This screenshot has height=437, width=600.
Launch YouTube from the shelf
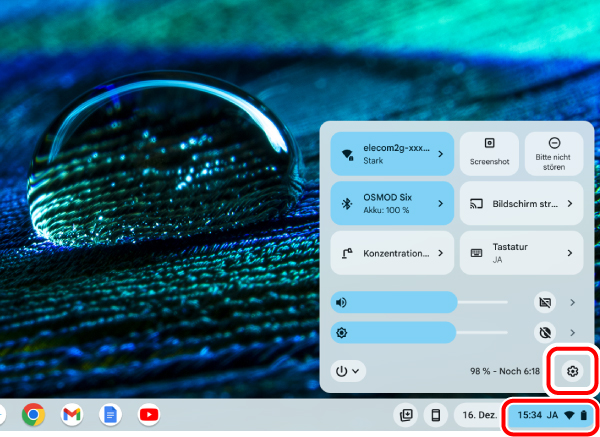(x=148, y=414)
